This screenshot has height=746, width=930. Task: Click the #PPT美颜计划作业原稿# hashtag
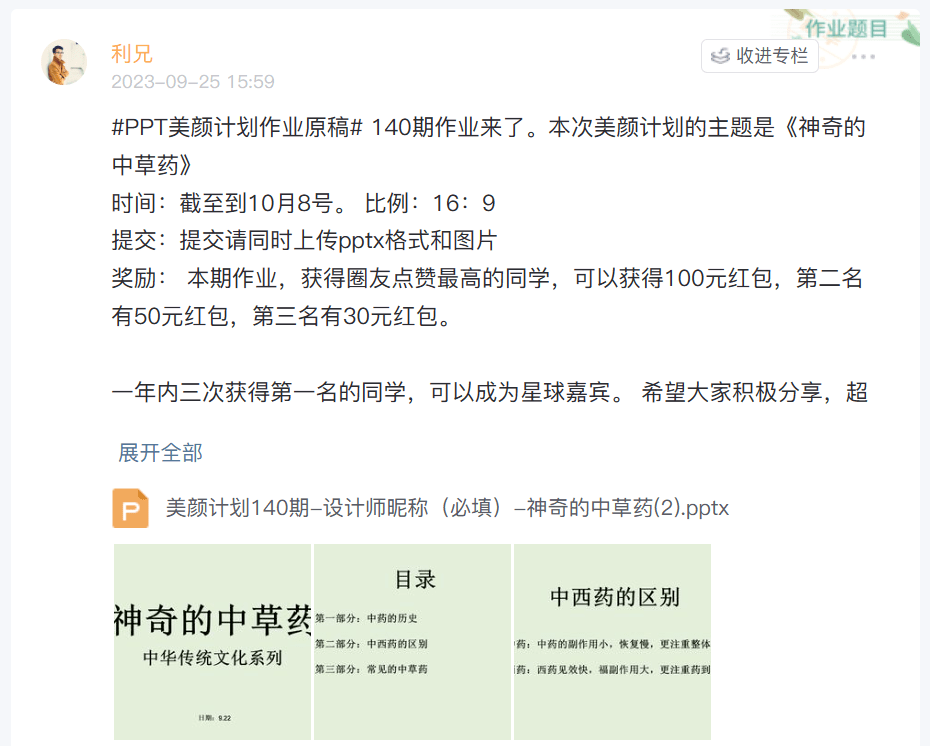click(x=237, y=127)
